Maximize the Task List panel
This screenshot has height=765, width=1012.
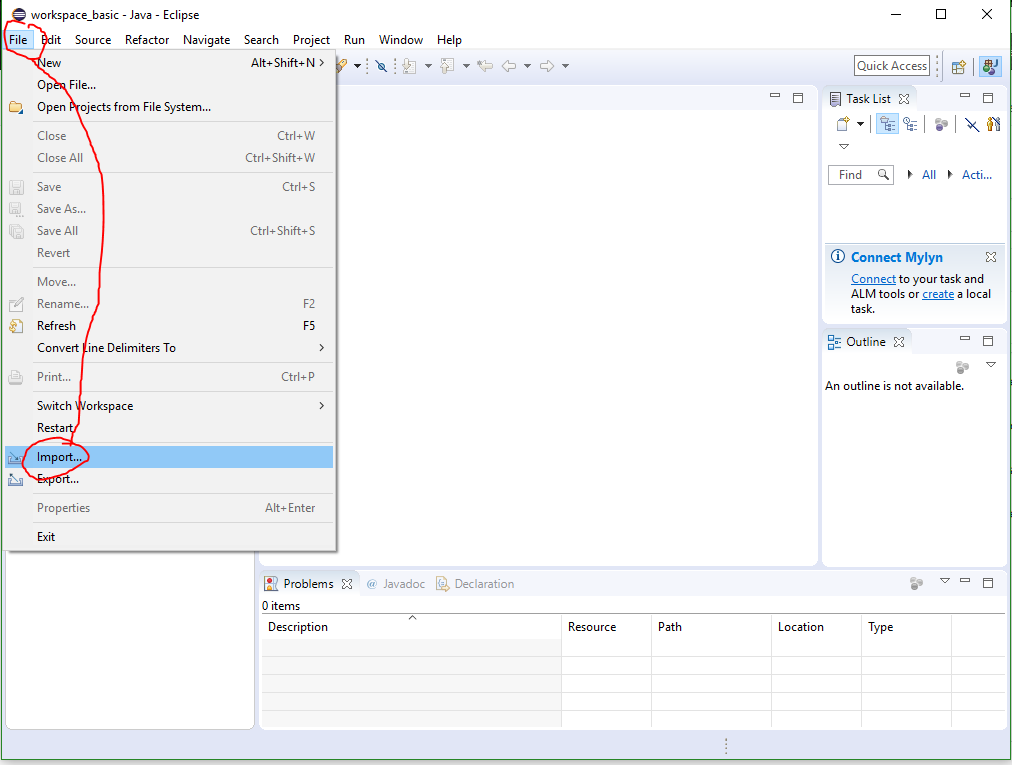point(987,98)
